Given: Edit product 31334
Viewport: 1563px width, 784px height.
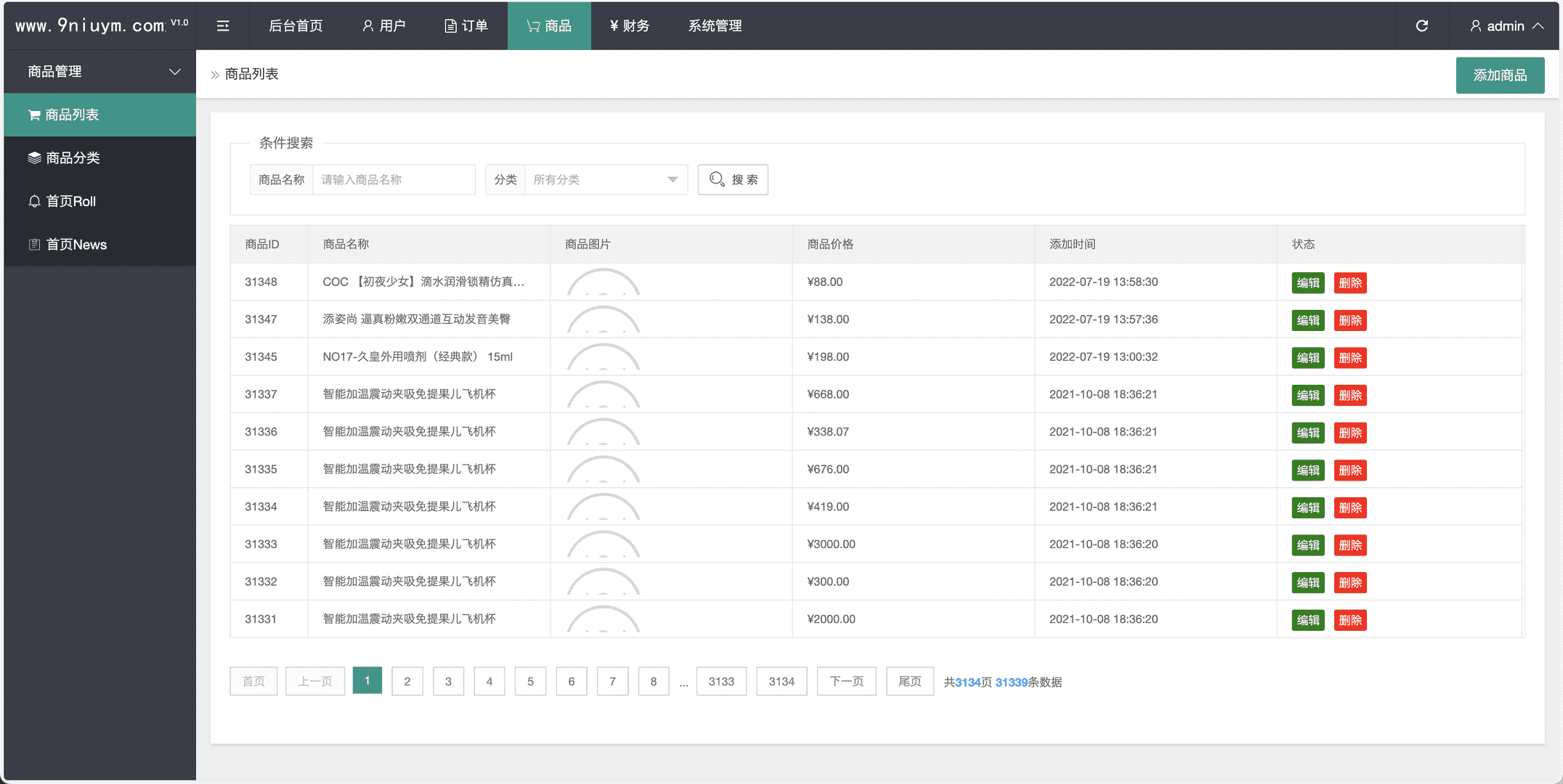Looking at the screenshot, I should (x=1308, y=508).
